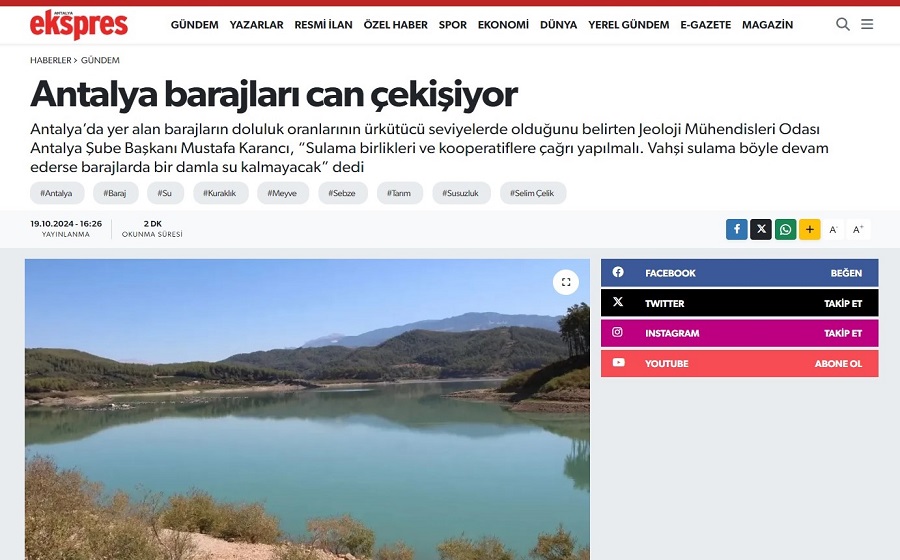Viewport: 900px width, 560px height.
Task: Like the FACEBOOK BEĞEN bar
Action: (739, 273)
